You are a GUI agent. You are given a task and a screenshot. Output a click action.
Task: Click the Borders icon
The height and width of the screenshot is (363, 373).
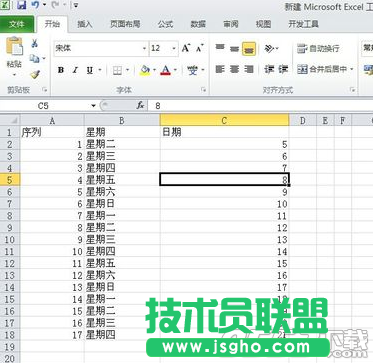point(117,70)
